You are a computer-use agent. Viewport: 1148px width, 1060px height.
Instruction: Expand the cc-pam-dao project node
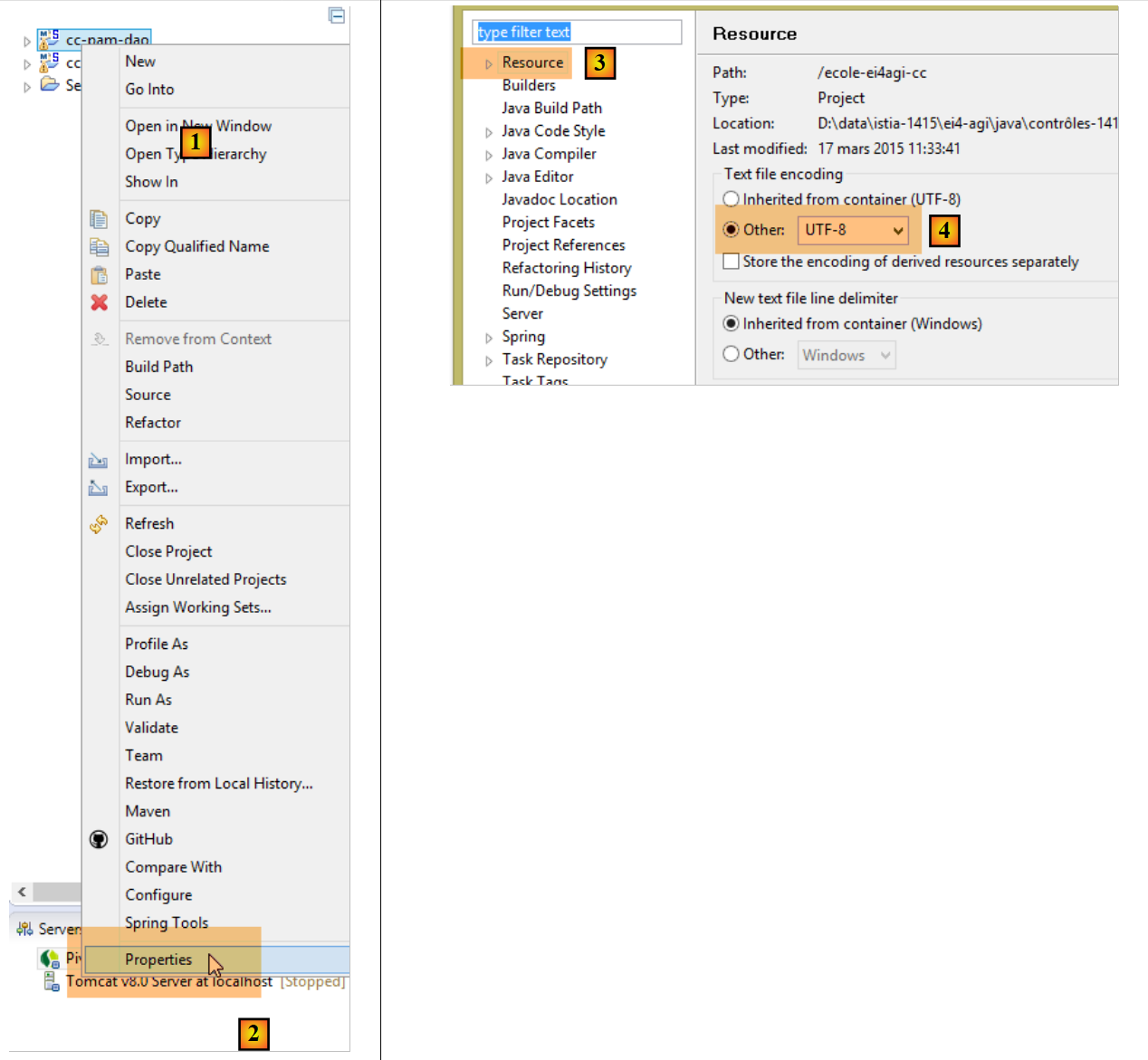pyautogui.click(x=27, y=42)
